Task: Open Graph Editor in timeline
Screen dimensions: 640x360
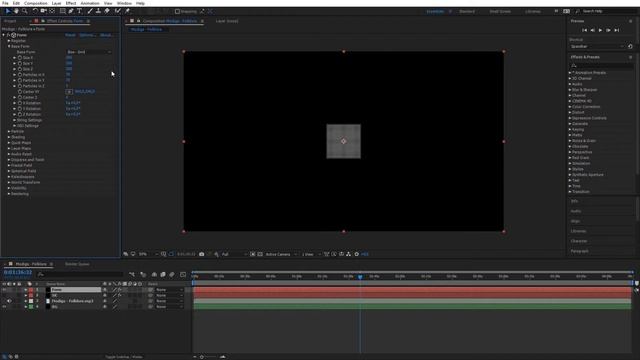Action: tap(183, 275)
